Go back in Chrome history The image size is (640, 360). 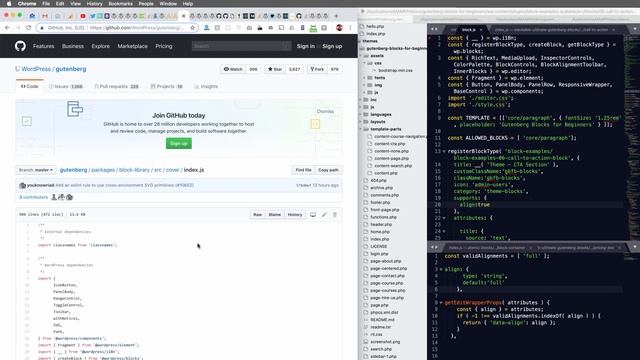click(7, 28)
